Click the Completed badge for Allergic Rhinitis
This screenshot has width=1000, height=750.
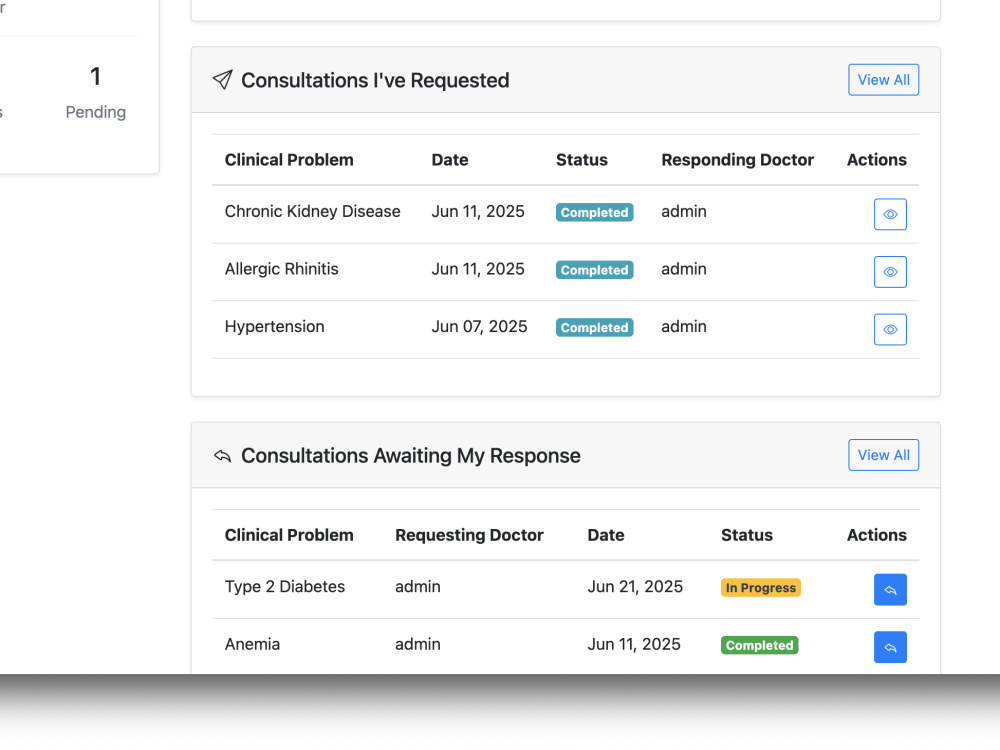tap(594, 270)
